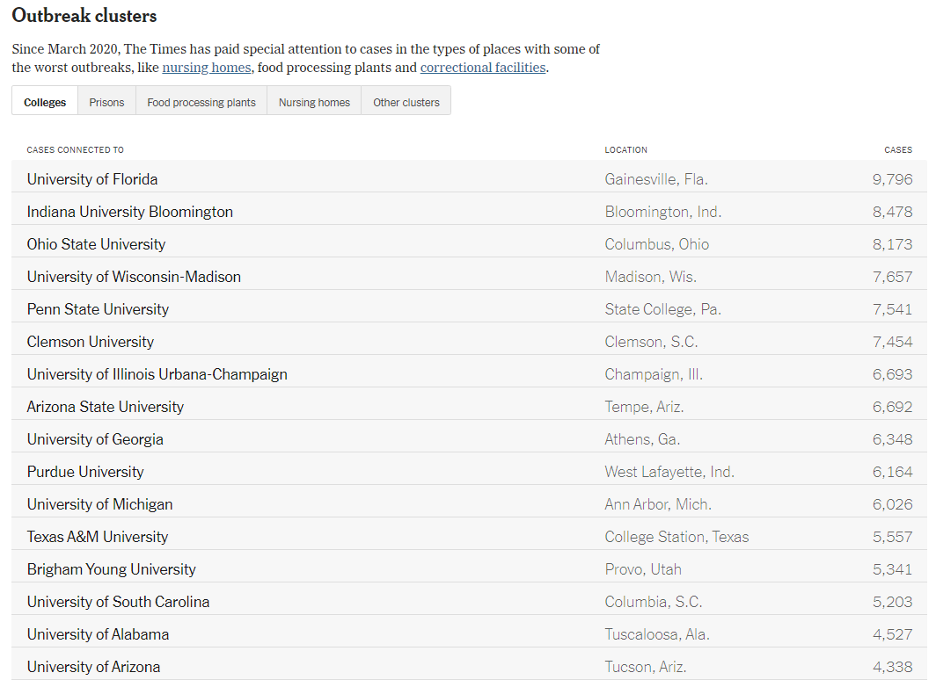The image size is (936, 680).
Task: Click the Cases column header
Action: [898, 150]
